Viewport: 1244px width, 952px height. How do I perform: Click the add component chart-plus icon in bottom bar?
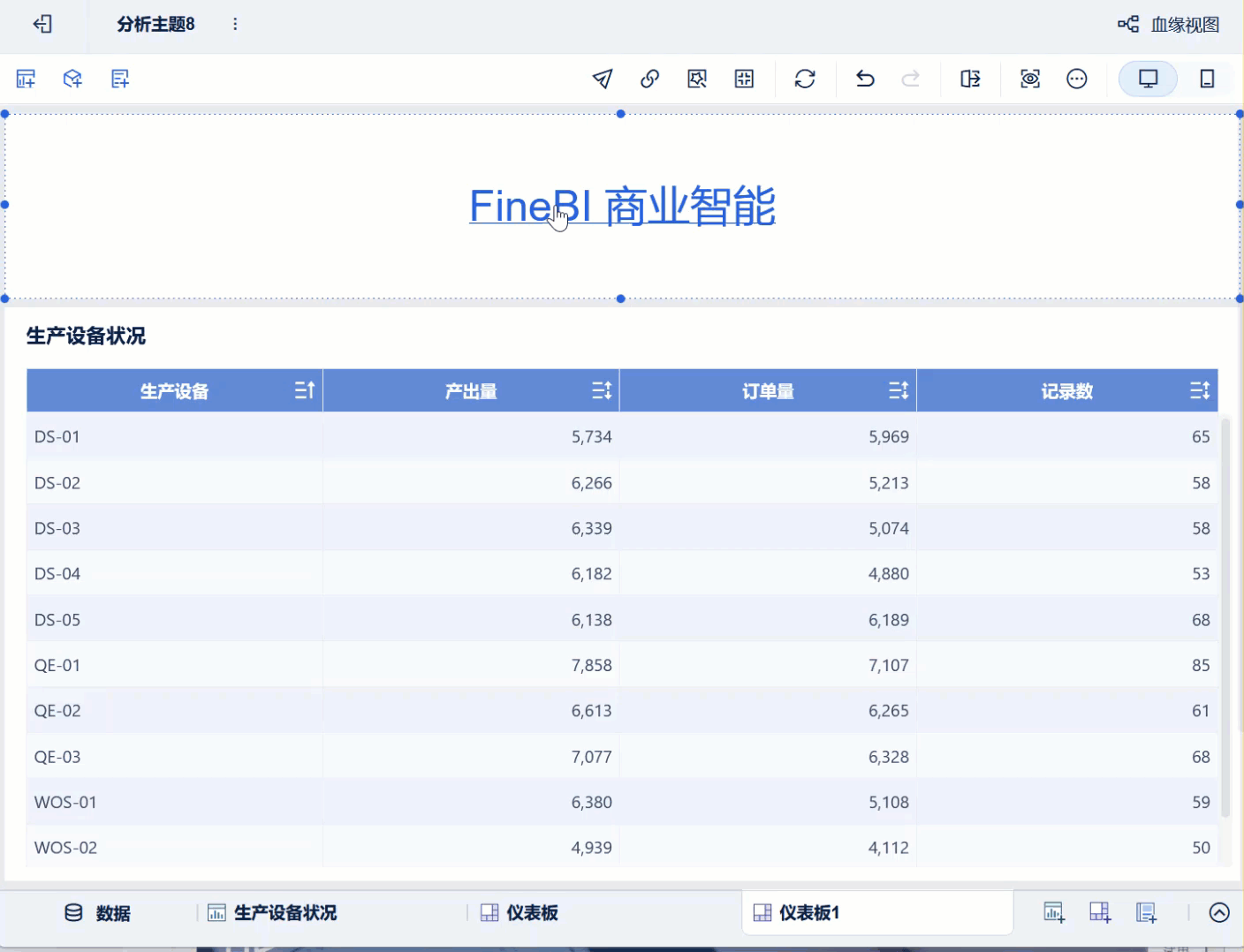click(x=1054, y=913)
